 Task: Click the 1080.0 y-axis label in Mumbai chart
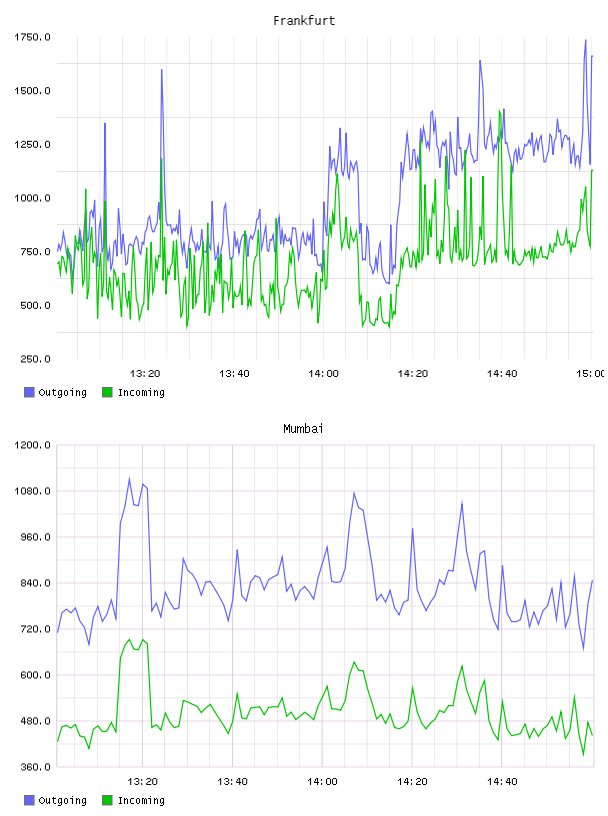coord(32,491)
